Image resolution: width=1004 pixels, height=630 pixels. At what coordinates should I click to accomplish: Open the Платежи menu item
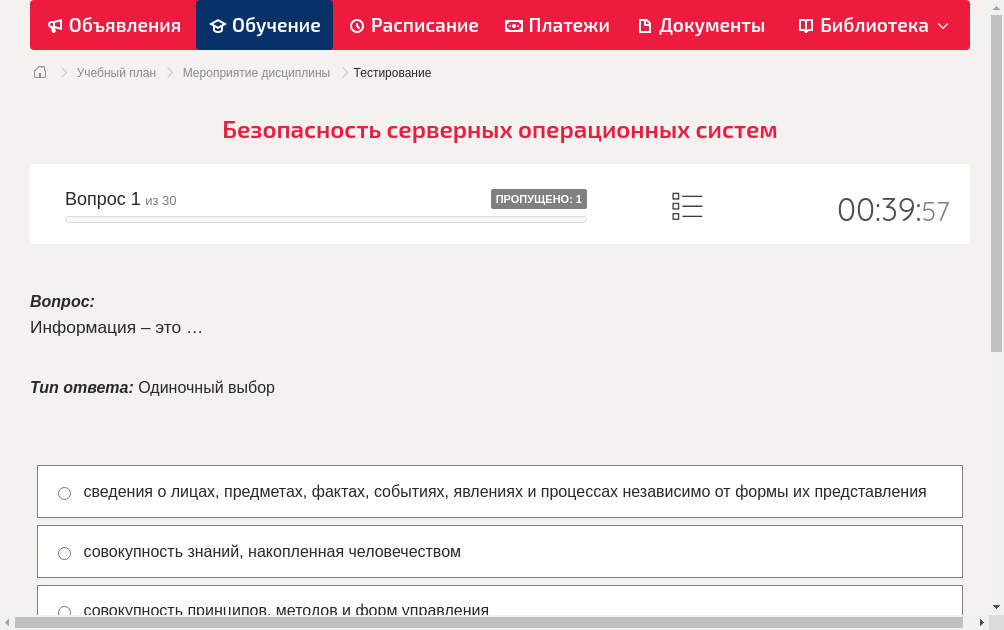click(557, 25)
